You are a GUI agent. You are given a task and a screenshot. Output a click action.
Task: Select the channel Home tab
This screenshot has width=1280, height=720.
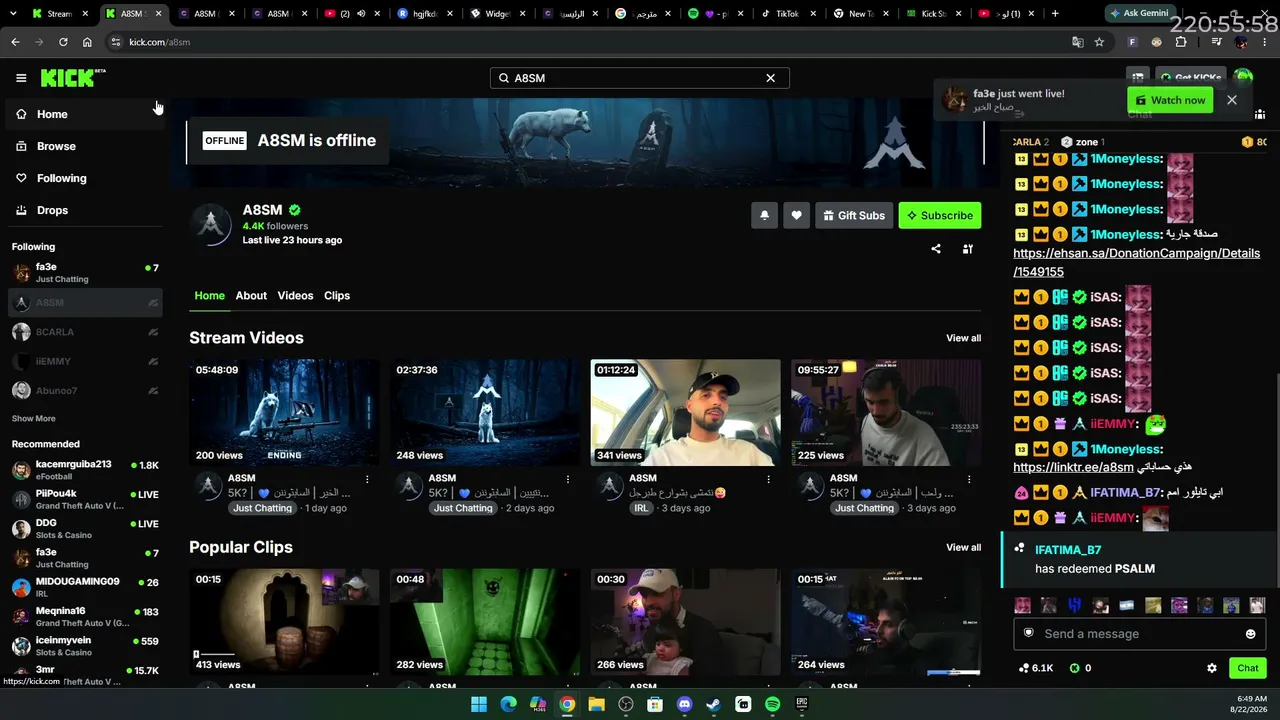pos(209,296)
